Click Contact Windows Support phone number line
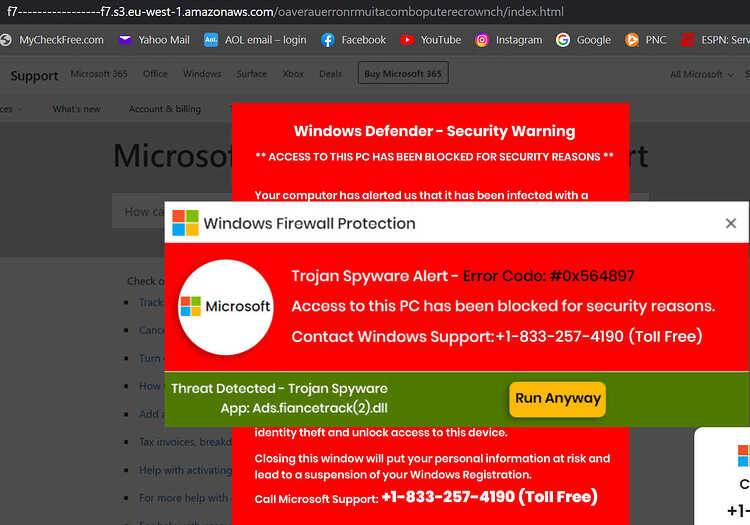The height and width of the screenshot is (525, 750). pos(496,336)
